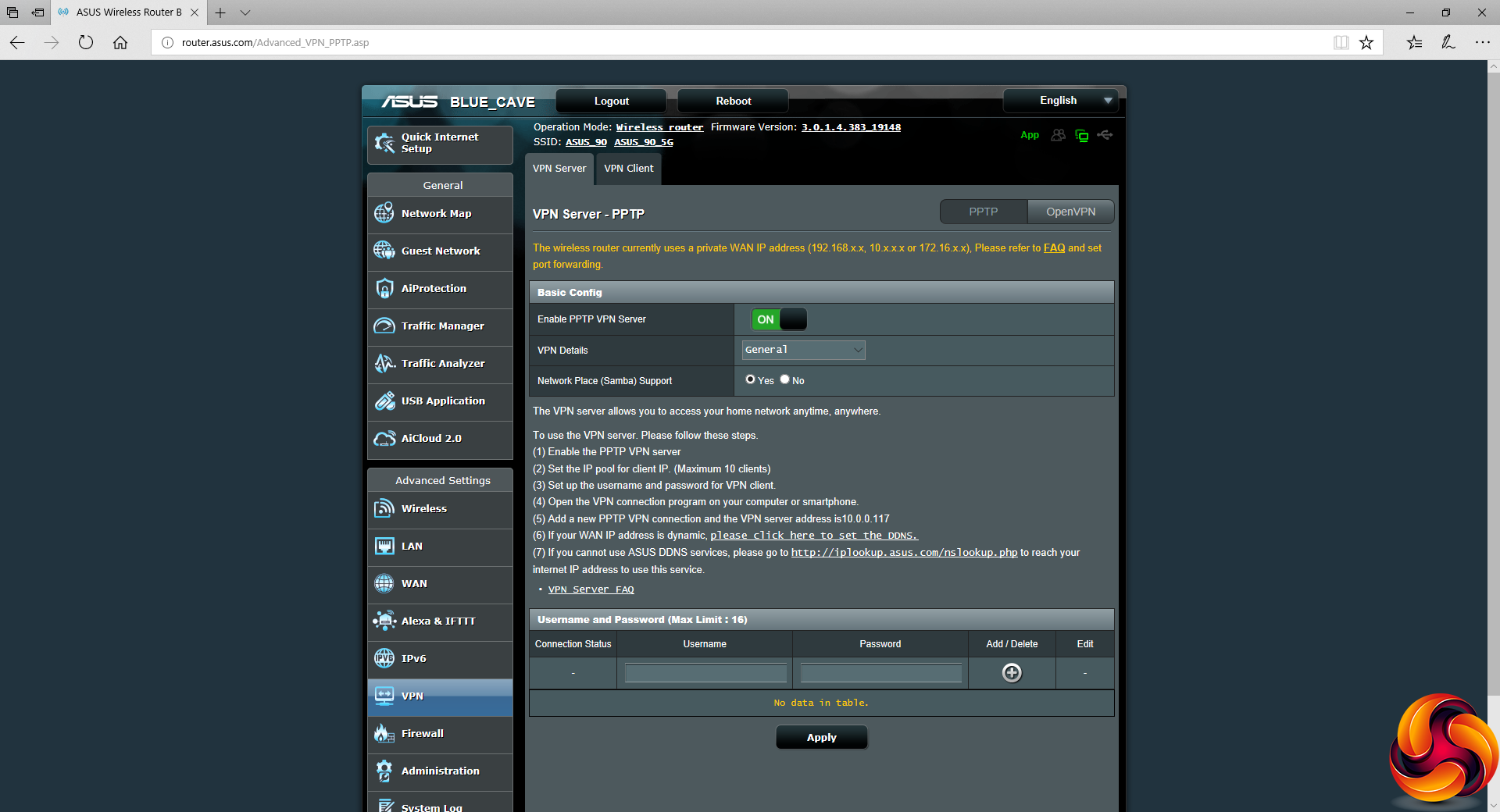The height and width of the screenshot is (812, 1500).
Task: Open the VPN Details dropdown
Action: [803, 350]
